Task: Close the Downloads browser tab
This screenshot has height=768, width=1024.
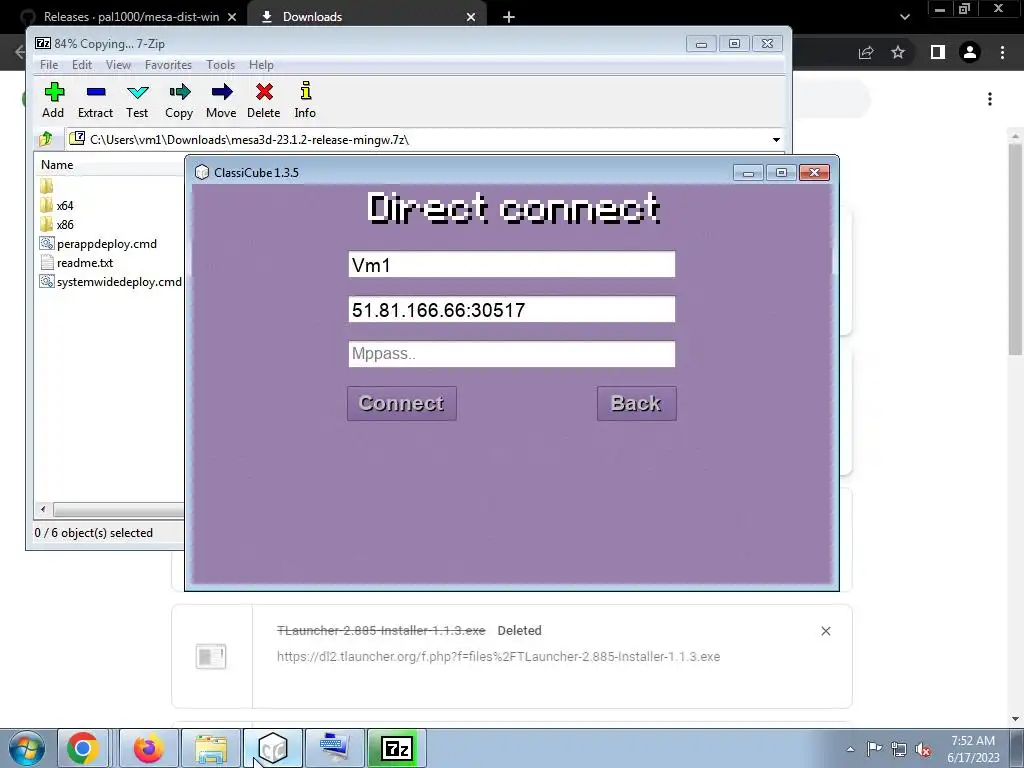Action: [x=471, y=17]
